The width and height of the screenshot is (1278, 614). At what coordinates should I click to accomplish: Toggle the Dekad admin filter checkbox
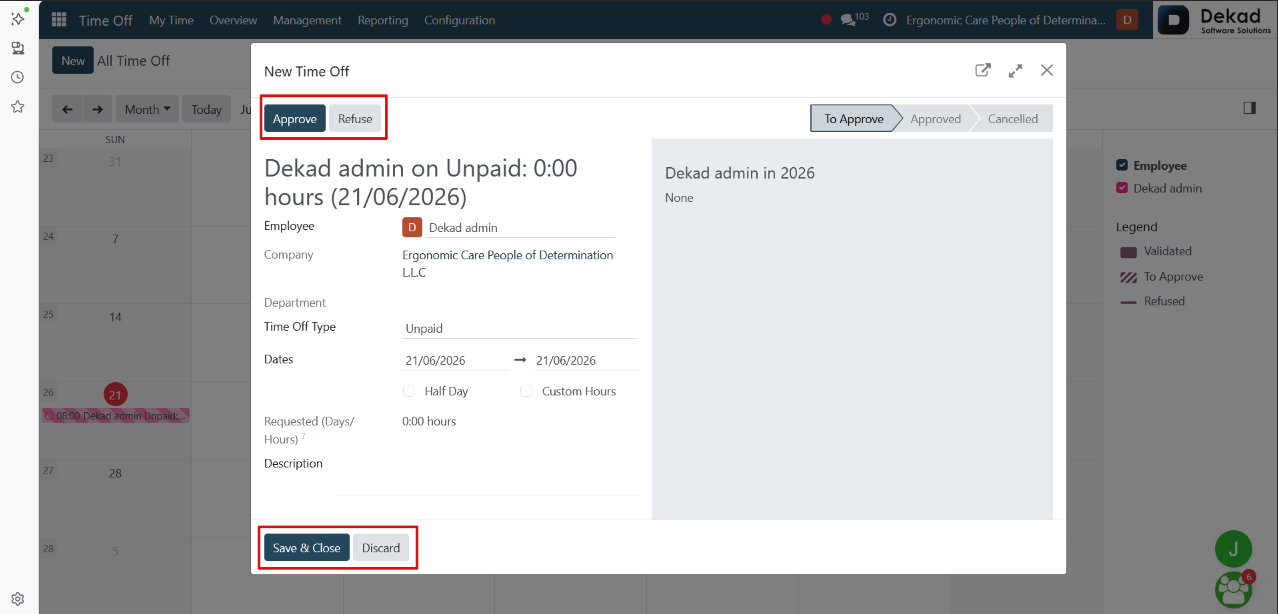pos(1122,188)
